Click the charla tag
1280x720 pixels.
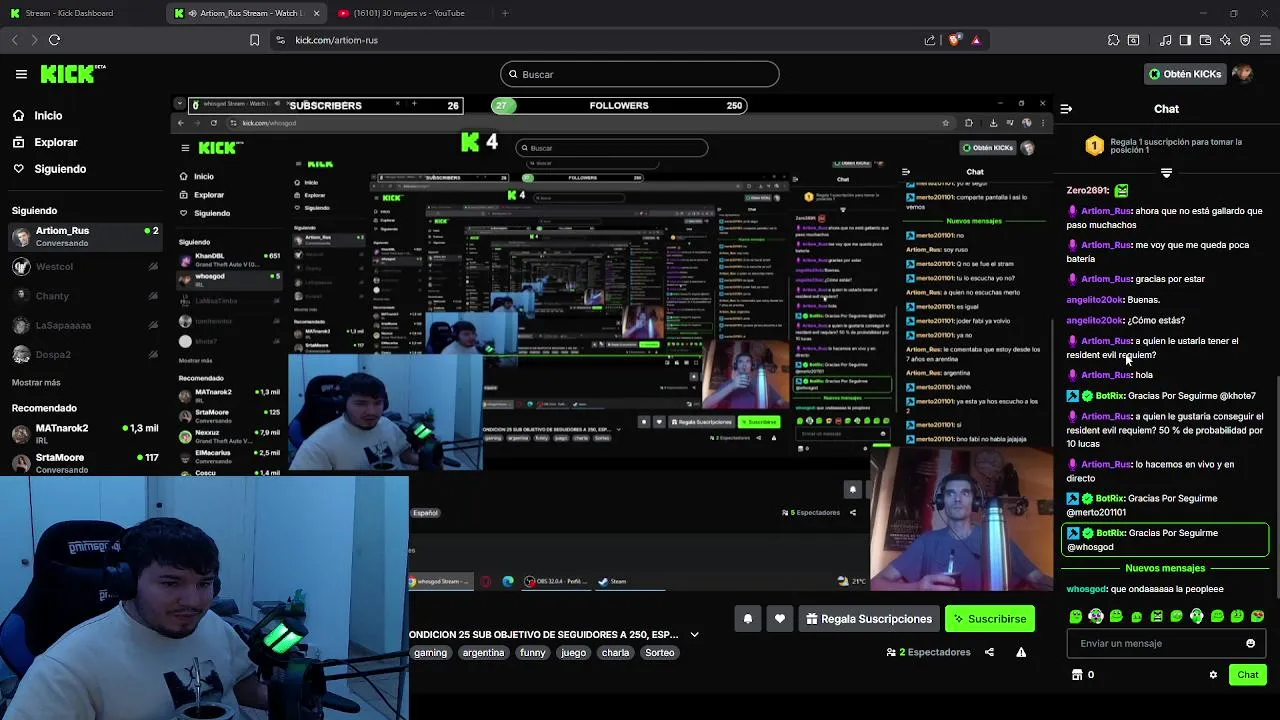tap(615, 652)
